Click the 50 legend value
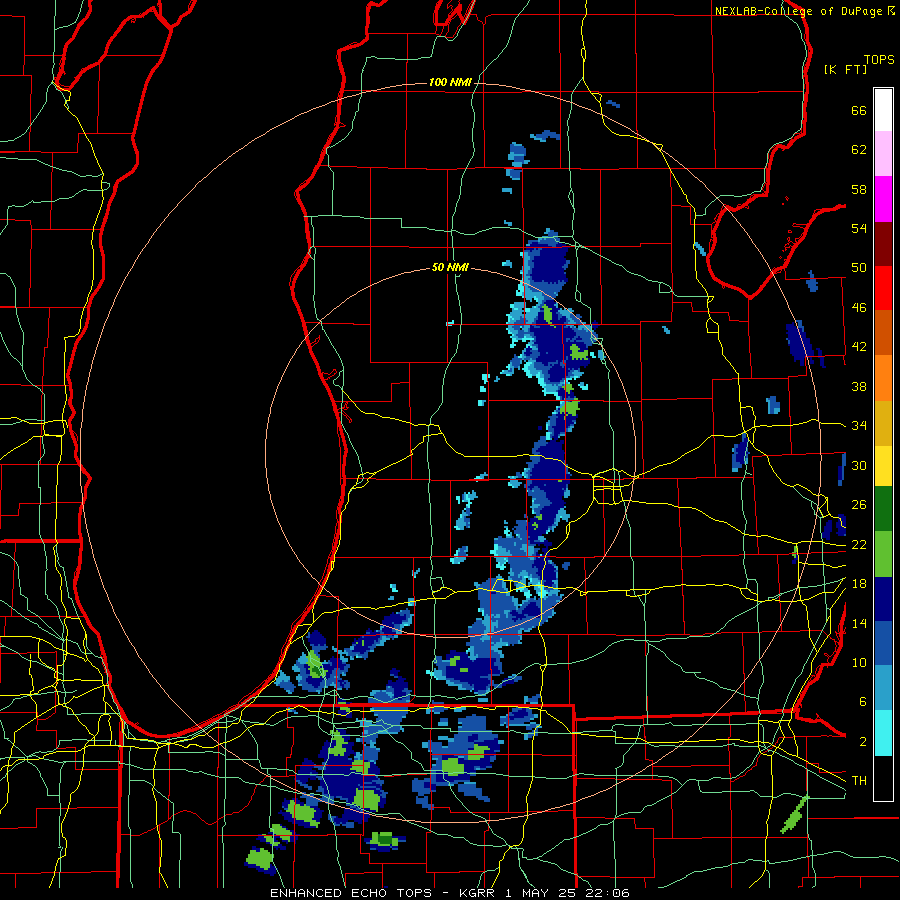The width and height of the screenshot is (900, 900). (x=859, y=268)
